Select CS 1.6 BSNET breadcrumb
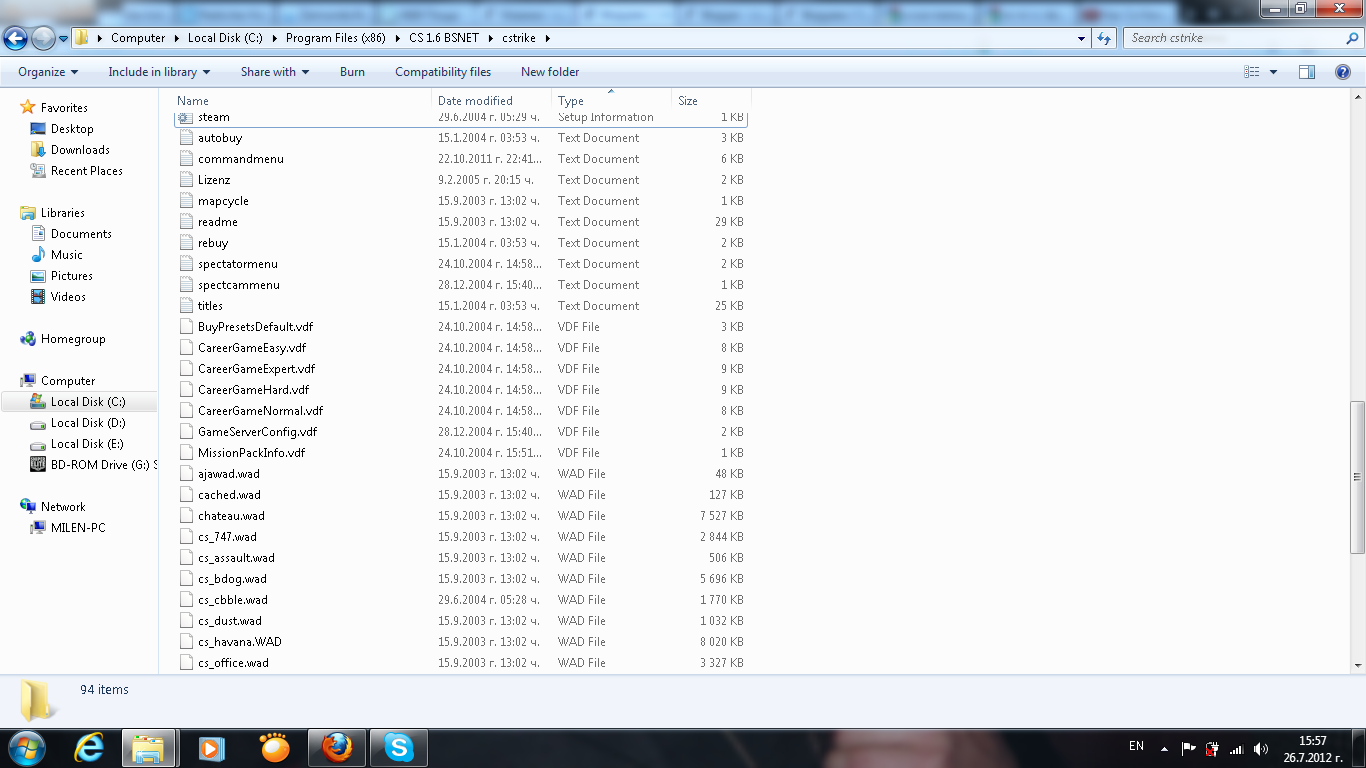The height and width of the screenshot is (768, 1366). coord(444,38)
